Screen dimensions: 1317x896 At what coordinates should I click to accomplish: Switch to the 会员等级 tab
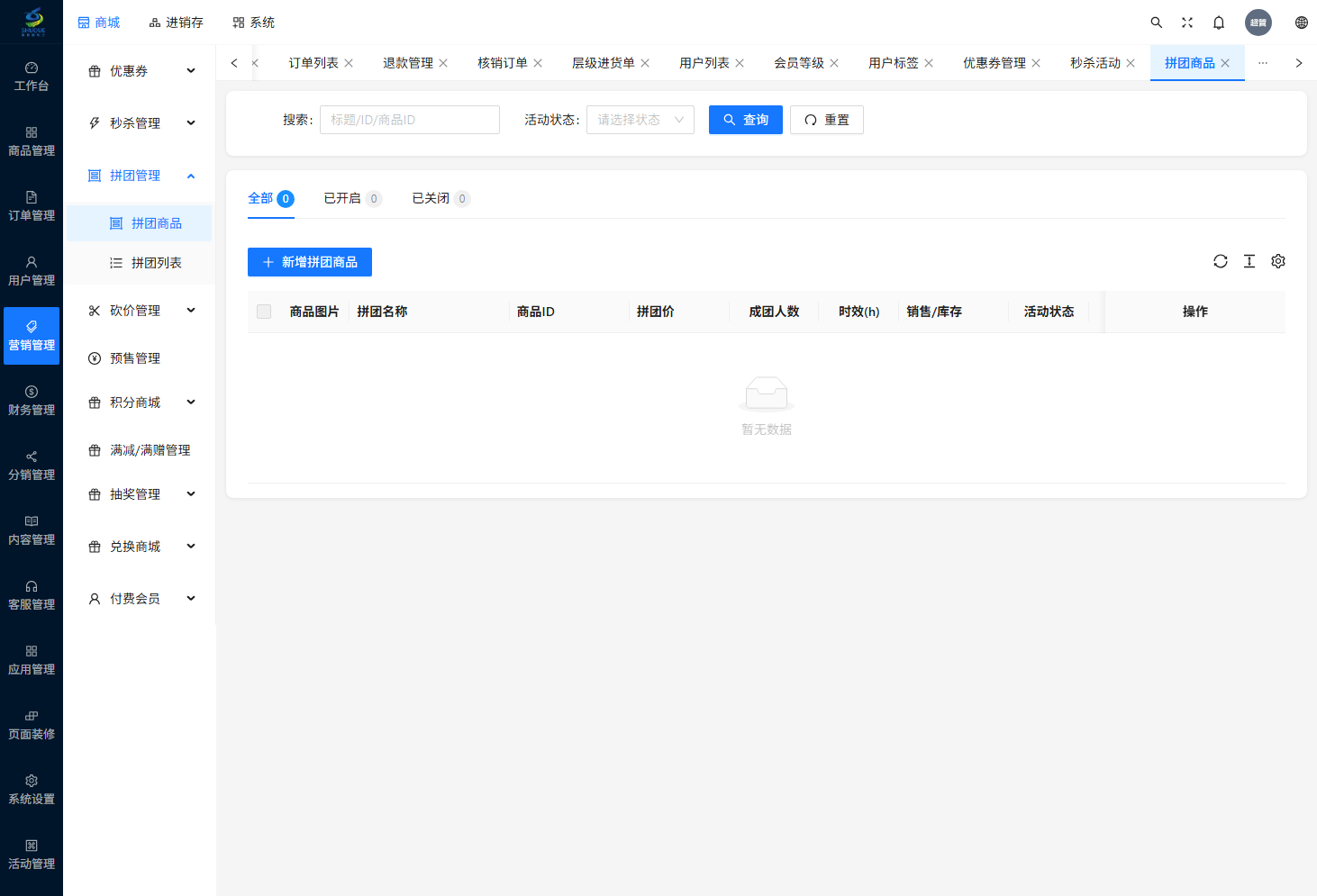799,63
